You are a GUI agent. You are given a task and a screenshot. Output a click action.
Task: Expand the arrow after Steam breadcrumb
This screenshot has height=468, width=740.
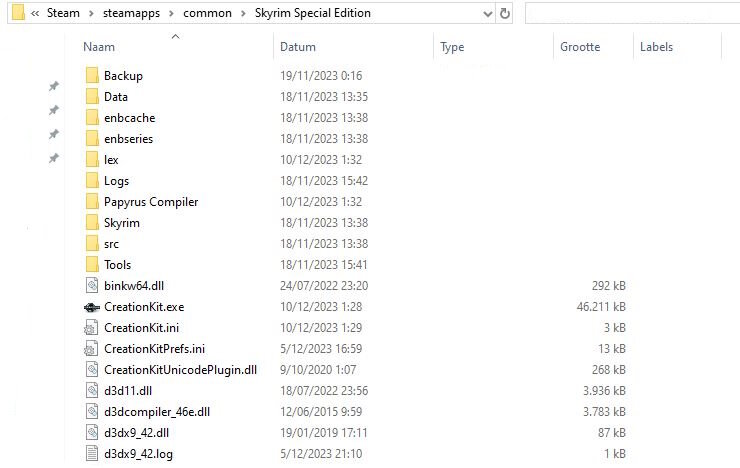[91, 14]
